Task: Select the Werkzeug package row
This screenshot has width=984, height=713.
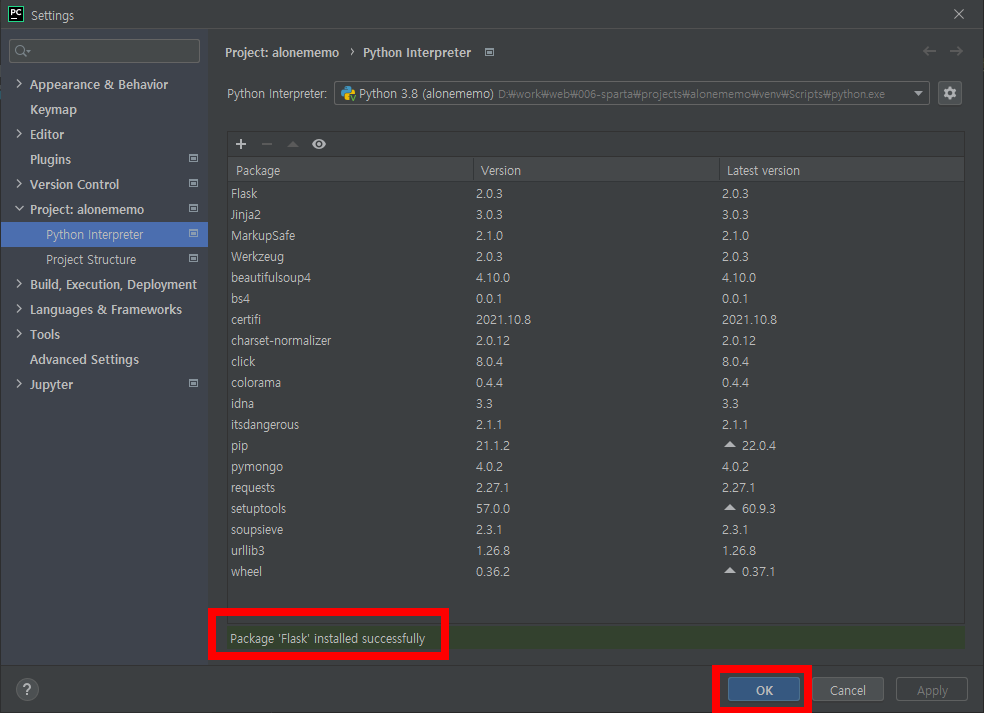Action: click(x=596, y=257)
